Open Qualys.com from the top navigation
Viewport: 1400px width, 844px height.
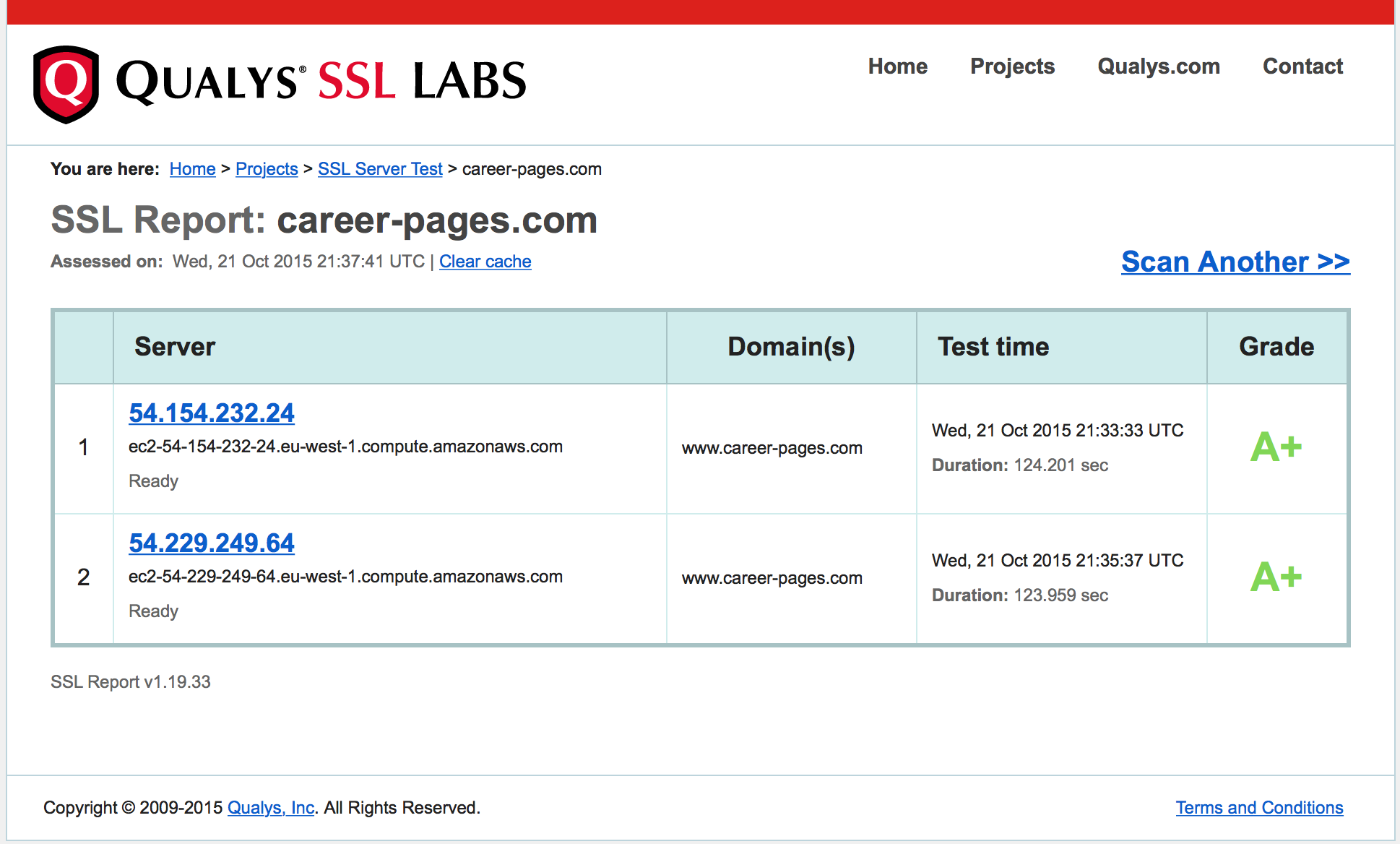tap(1159, 66)
